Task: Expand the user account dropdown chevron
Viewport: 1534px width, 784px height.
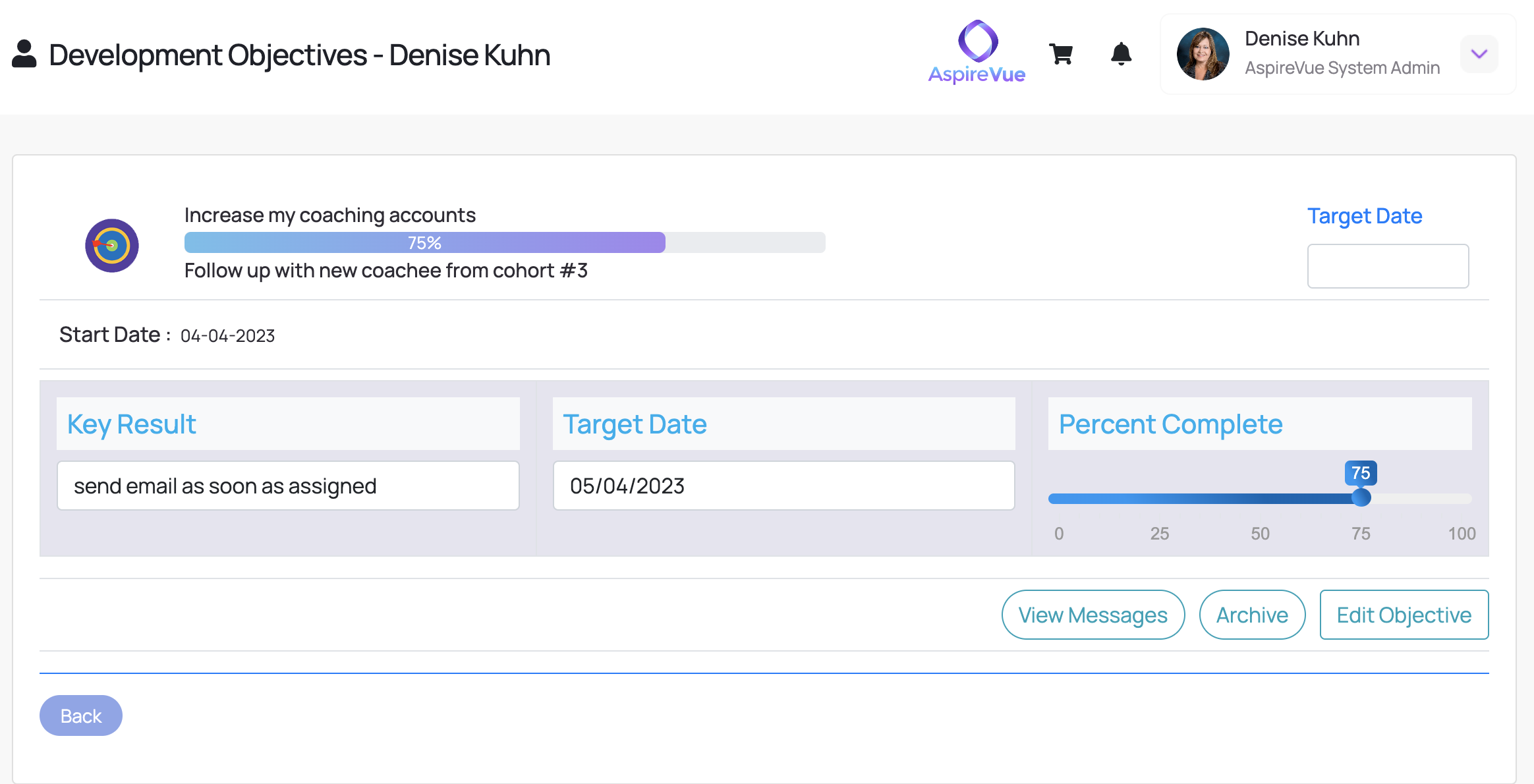Action: (1479, 54)
